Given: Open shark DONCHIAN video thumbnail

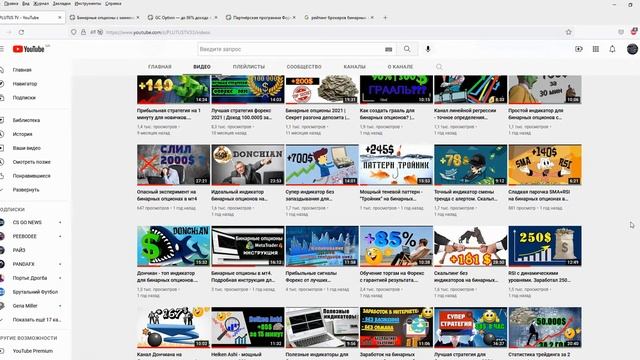Looking at the screenshot, I should point(173,246).
